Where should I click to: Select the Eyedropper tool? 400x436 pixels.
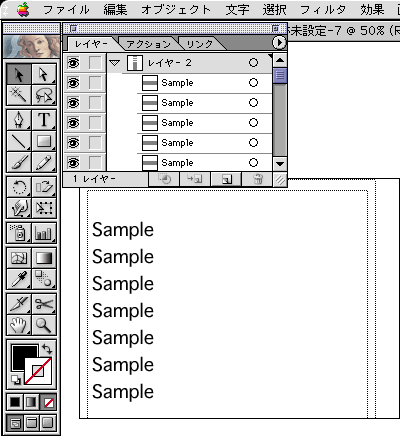tap(19, 279)
